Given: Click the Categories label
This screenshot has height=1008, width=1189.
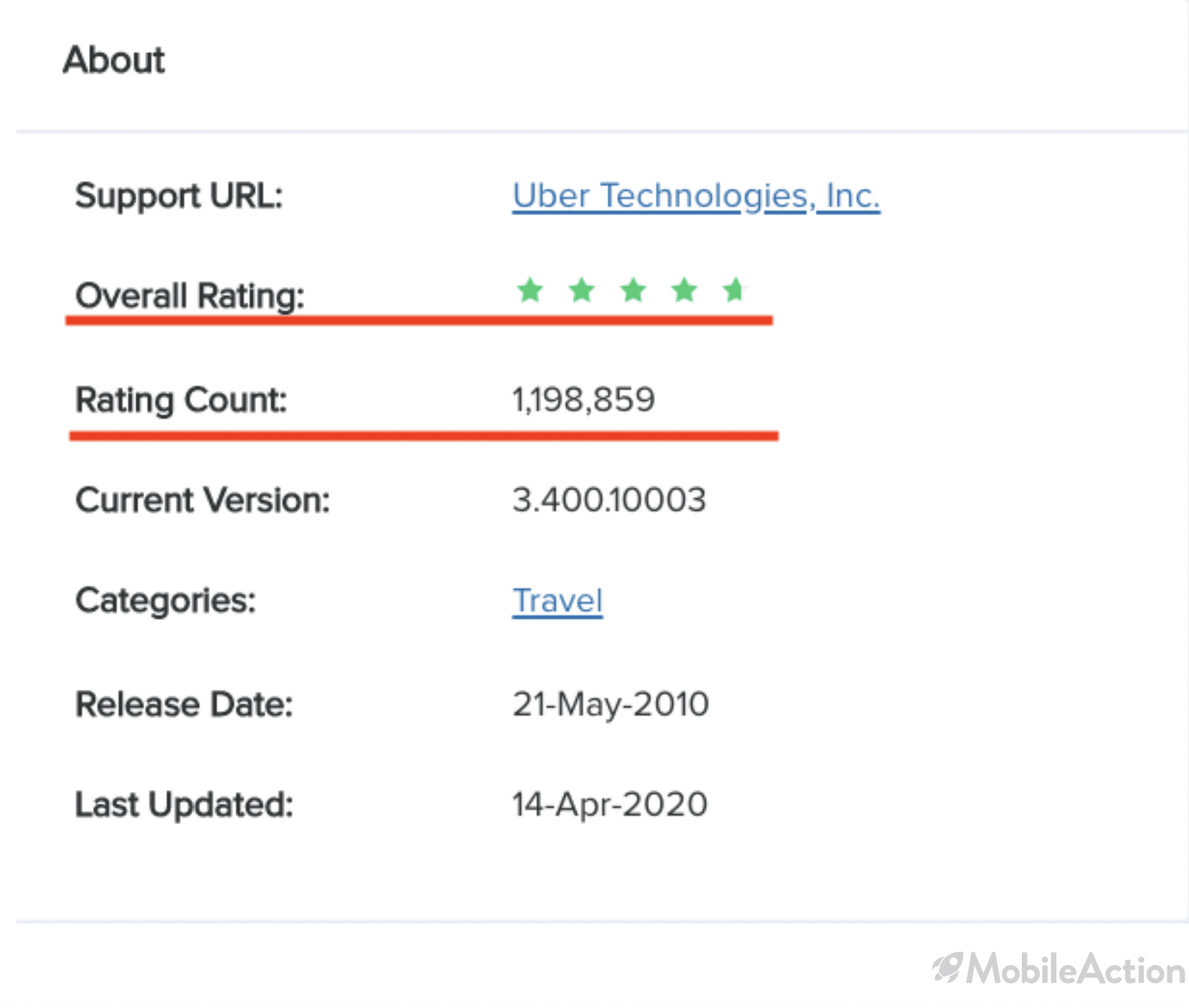Looking at the screenshot, I should (x=165, y=601).
